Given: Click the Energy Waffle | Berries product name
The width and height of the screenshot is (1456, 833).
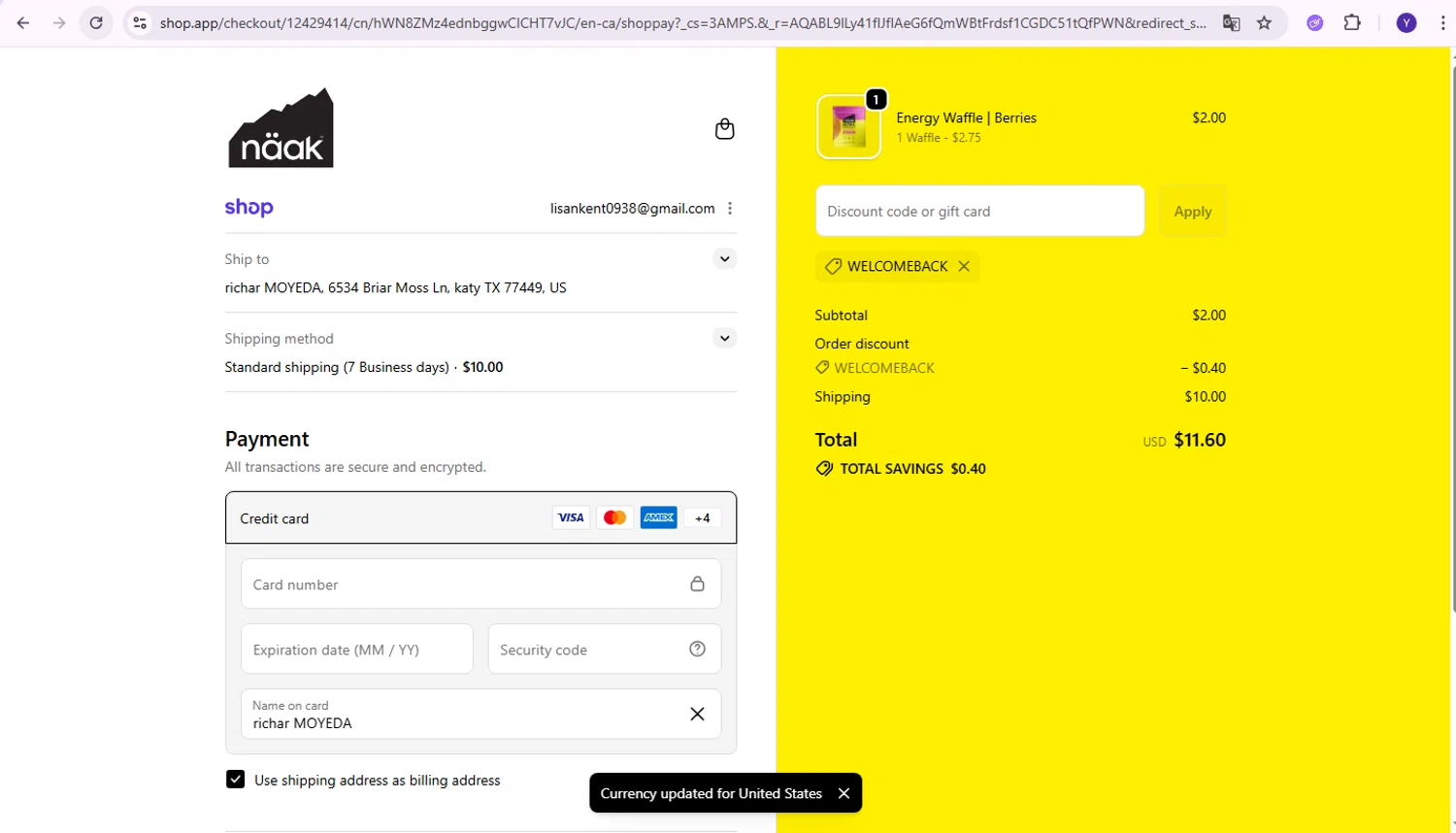Looking at the screenshot, I should (x=966, y=117).
